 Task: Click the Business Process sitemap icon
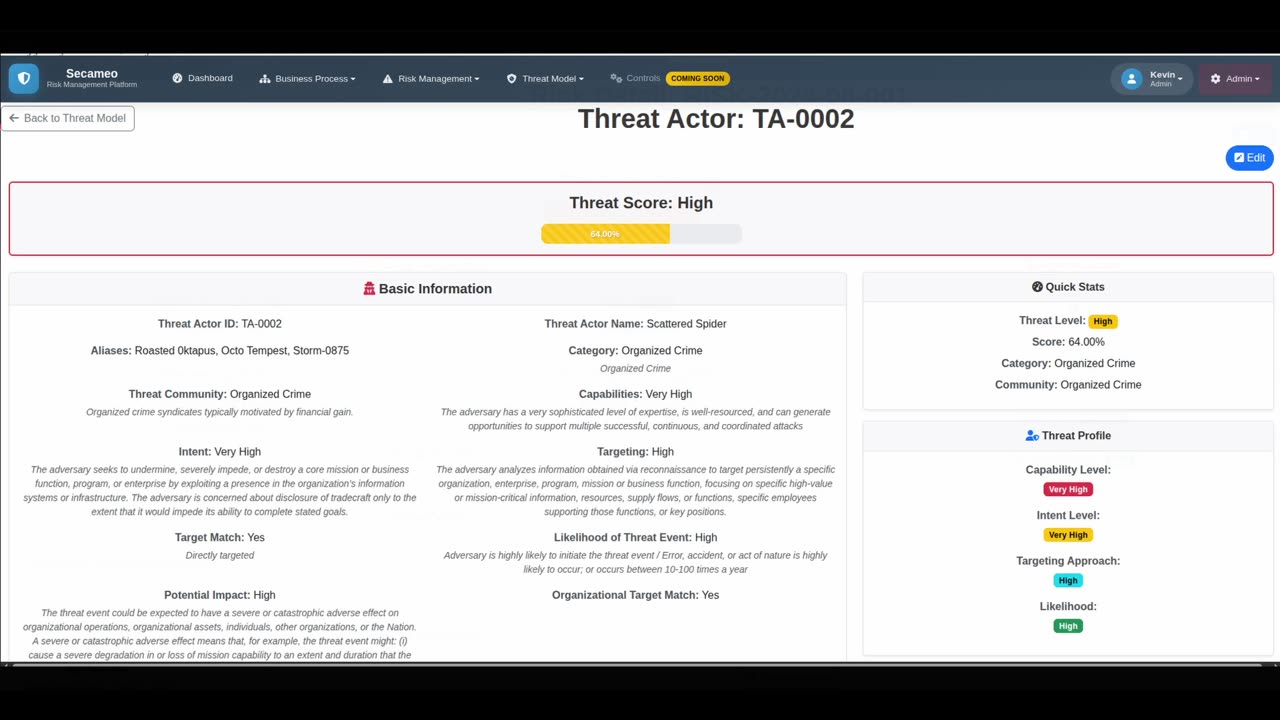click(x=265, y=79)
